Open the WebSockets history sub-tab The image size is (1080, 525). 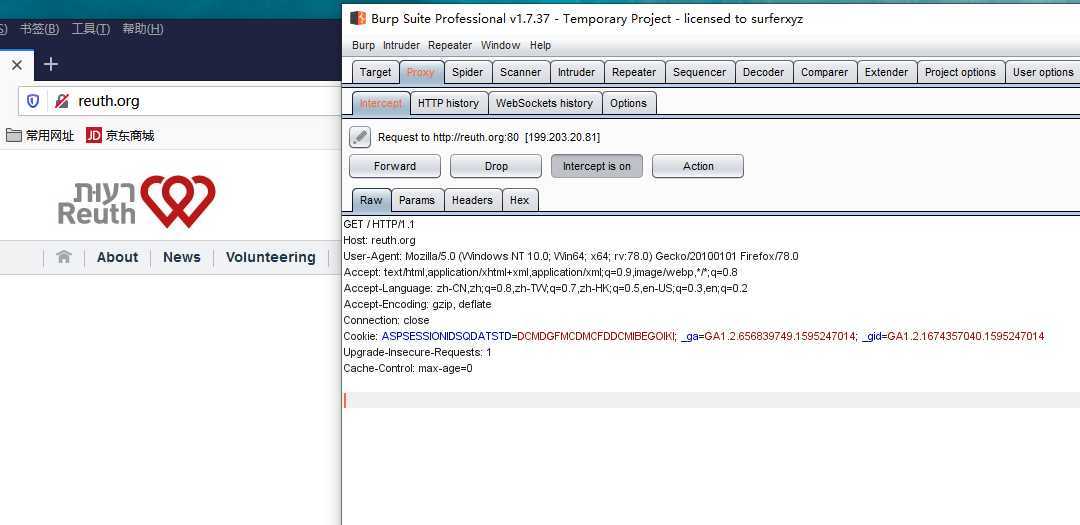tap(545, 103)
